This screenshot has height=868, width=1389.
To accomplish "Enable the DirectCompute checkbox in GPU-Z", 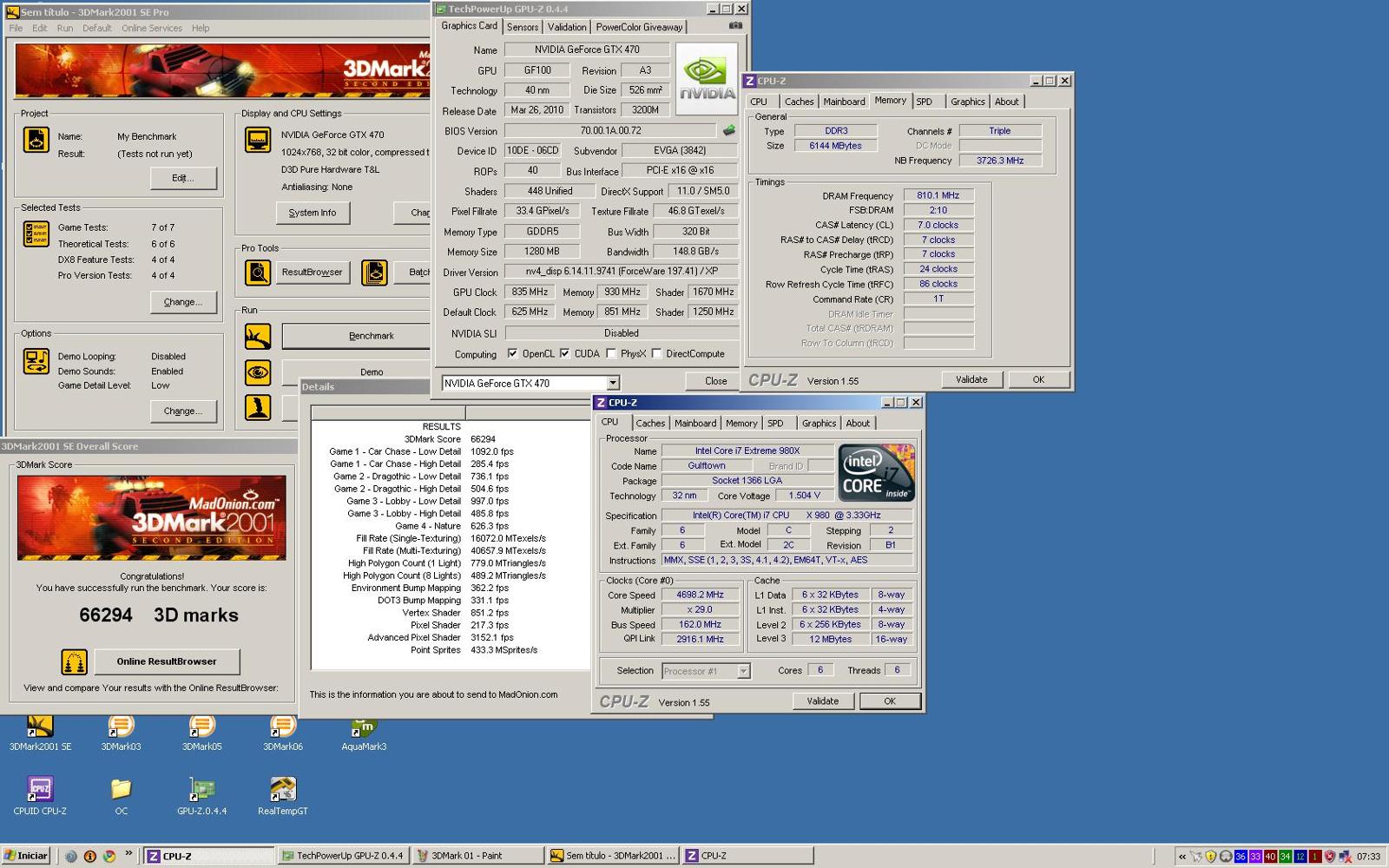I will [657, 353].
